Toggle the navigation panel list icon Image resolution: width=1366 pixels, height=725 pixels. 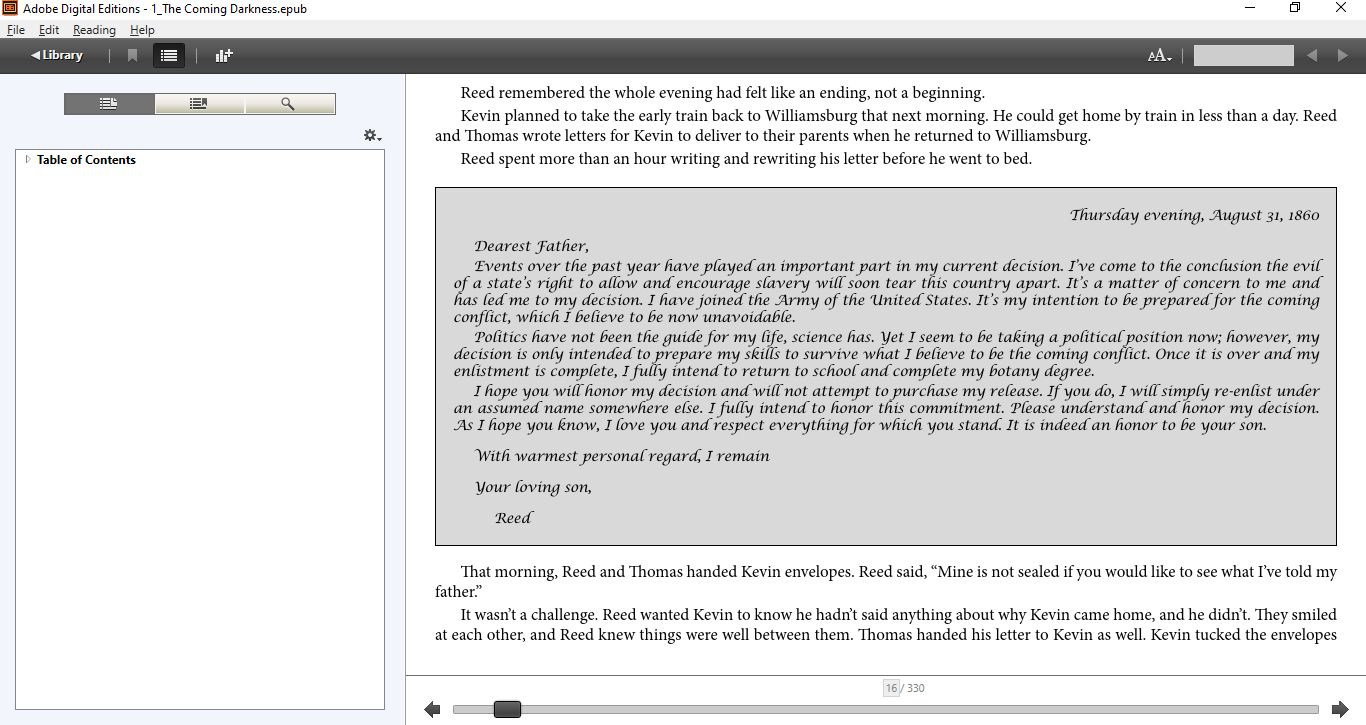click(169, 56)
